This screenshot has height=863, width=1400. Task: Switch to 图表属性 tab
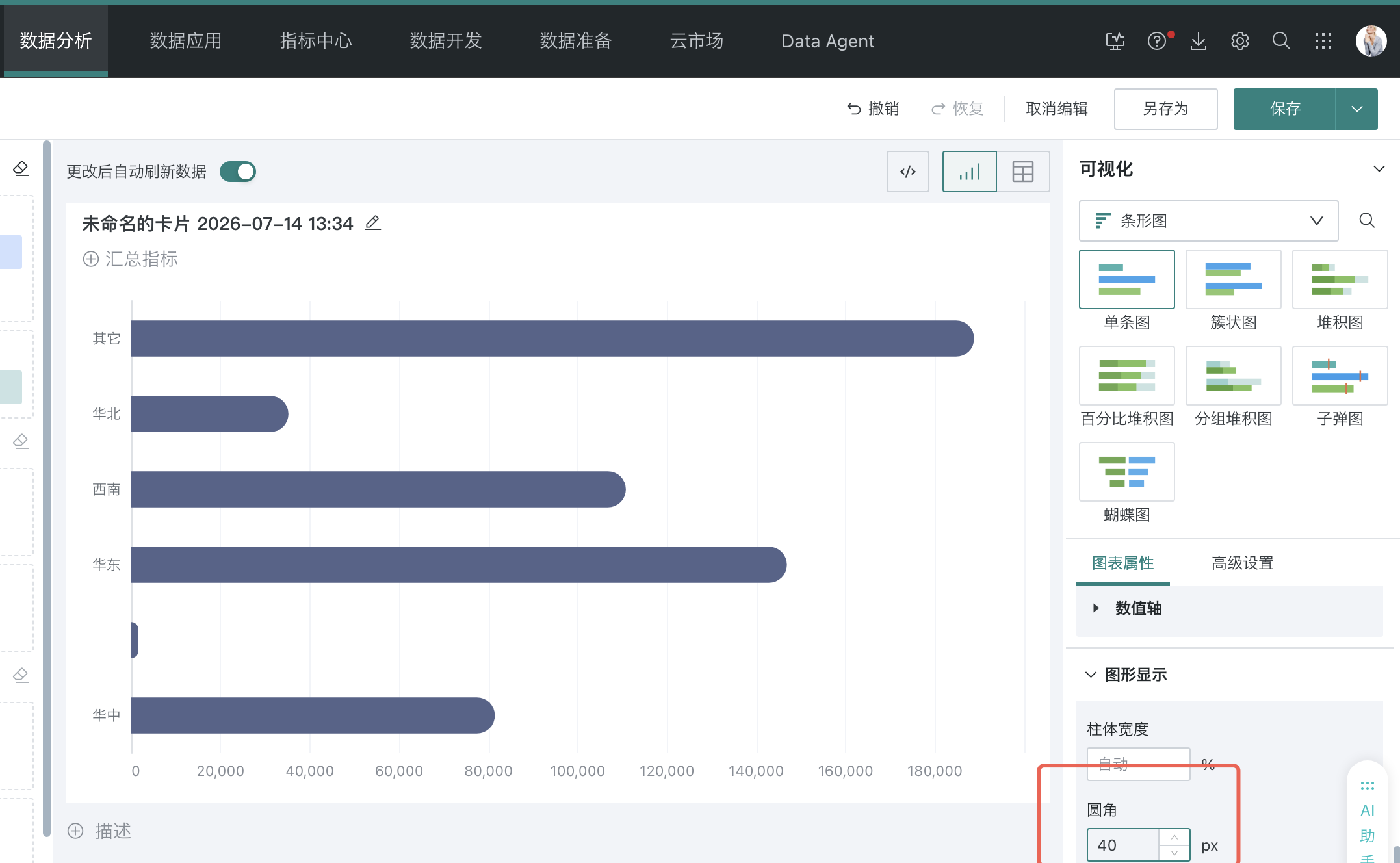tap(1123, 563)
